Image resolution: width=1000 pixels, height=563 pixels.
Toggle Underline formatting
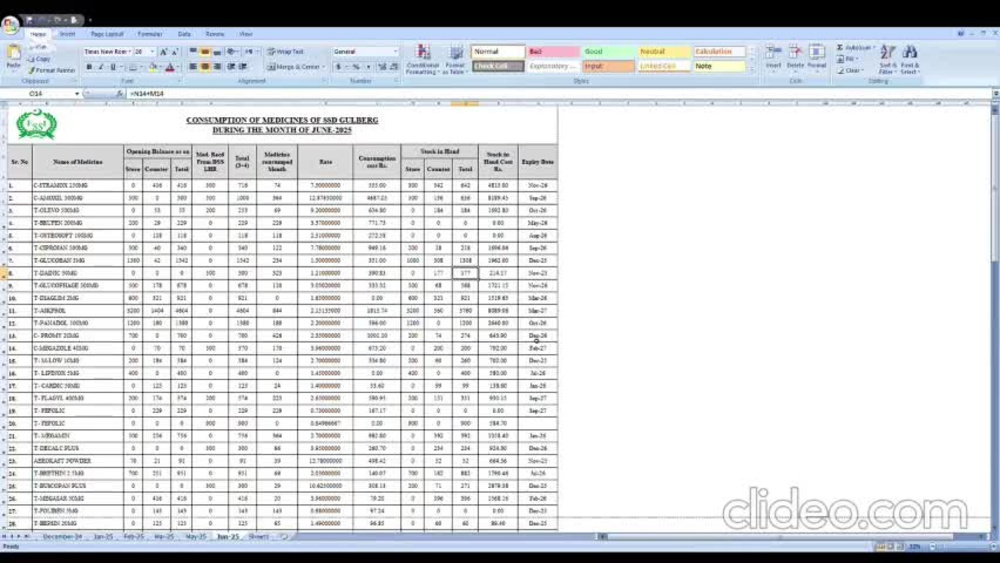[x=113, y=67]
